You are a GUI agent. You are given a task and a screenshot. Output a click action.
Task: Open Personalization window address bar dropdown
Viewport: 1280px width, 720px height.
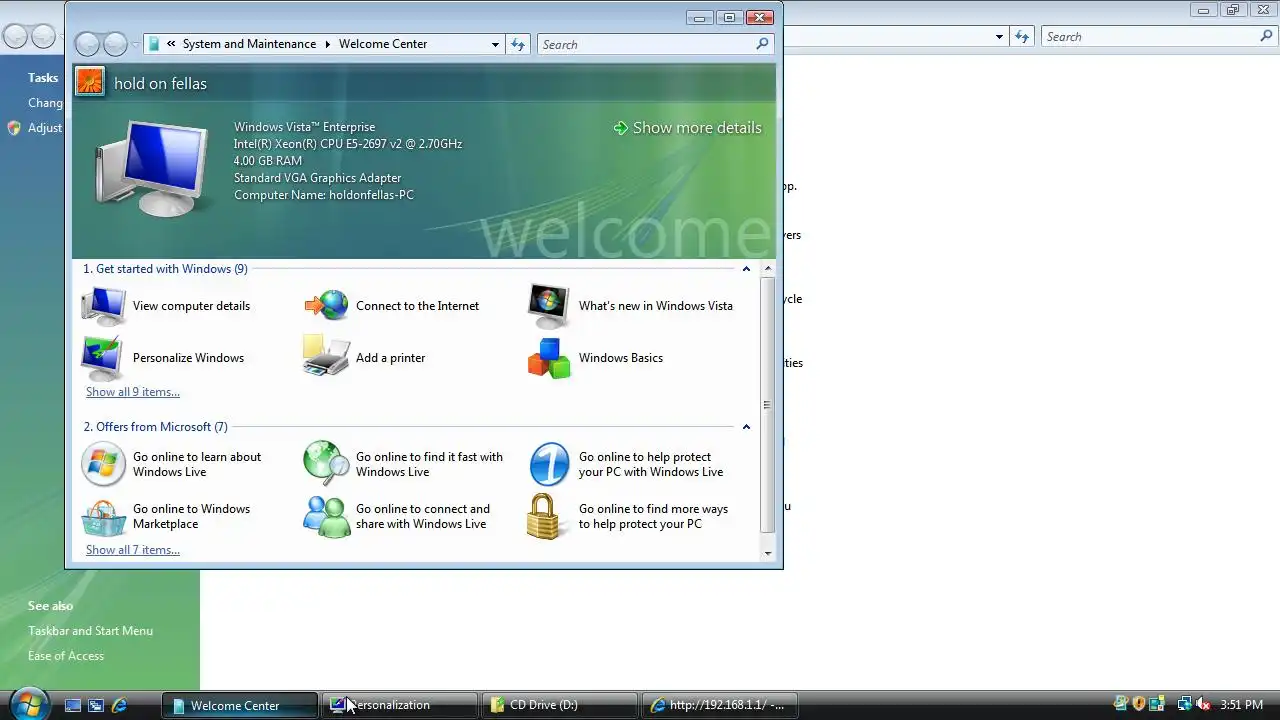tap(999, 36)
